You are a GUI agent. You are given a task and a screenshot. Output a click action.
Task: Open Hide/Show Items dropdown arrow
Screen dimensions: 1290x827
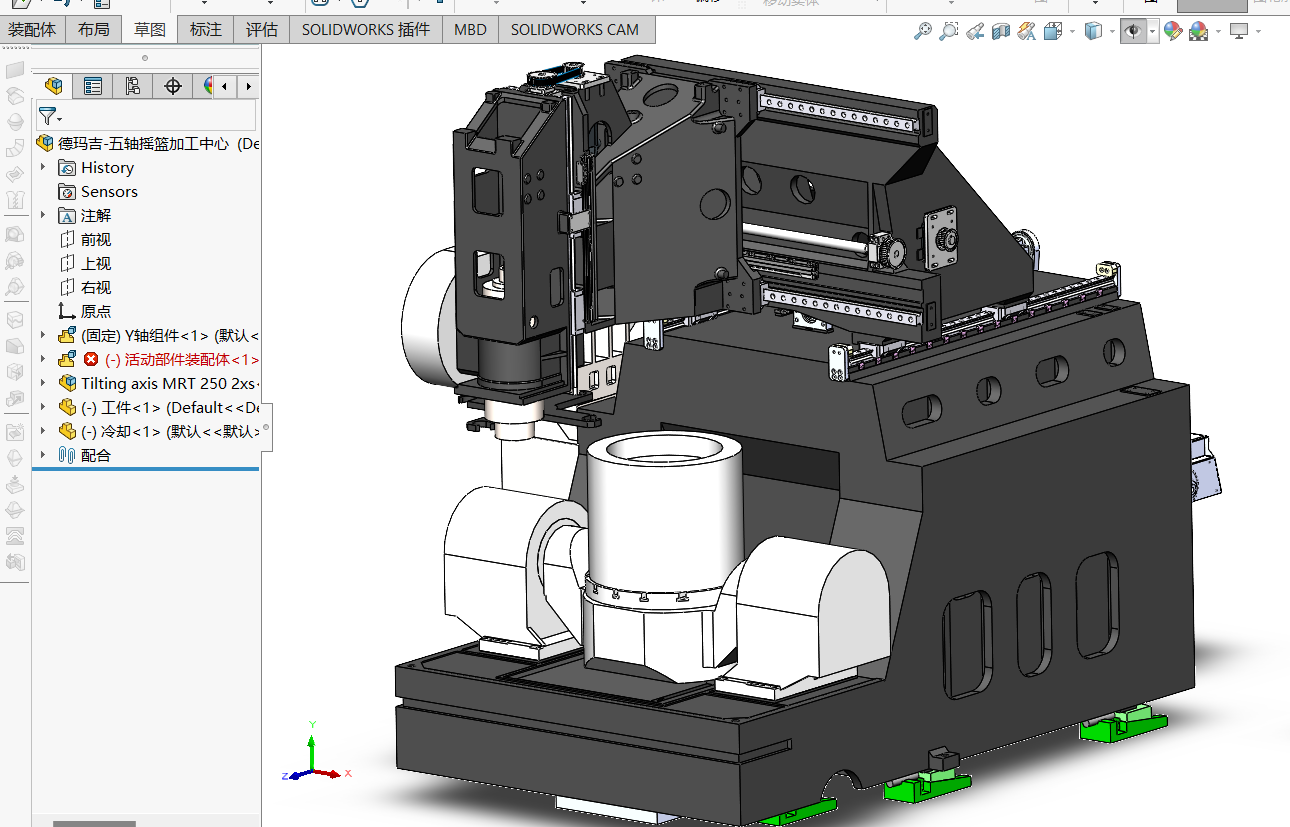coord(1152,32)
